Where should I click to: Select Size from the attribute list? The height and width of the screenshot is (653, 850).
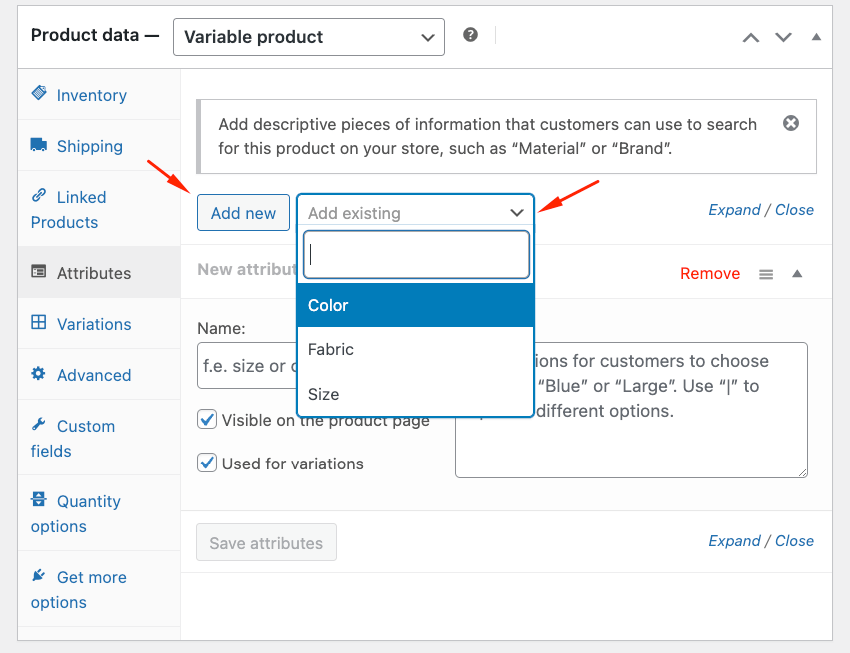pos(416,394)
